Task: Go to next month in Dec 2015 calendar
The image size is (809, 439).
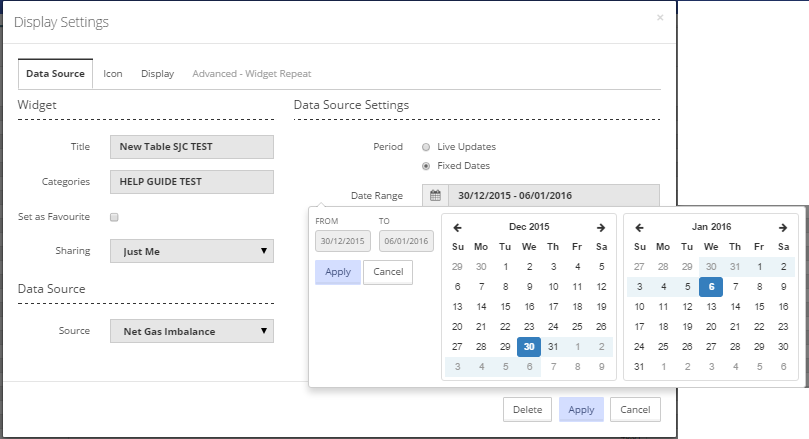Action: click(601, 227)
